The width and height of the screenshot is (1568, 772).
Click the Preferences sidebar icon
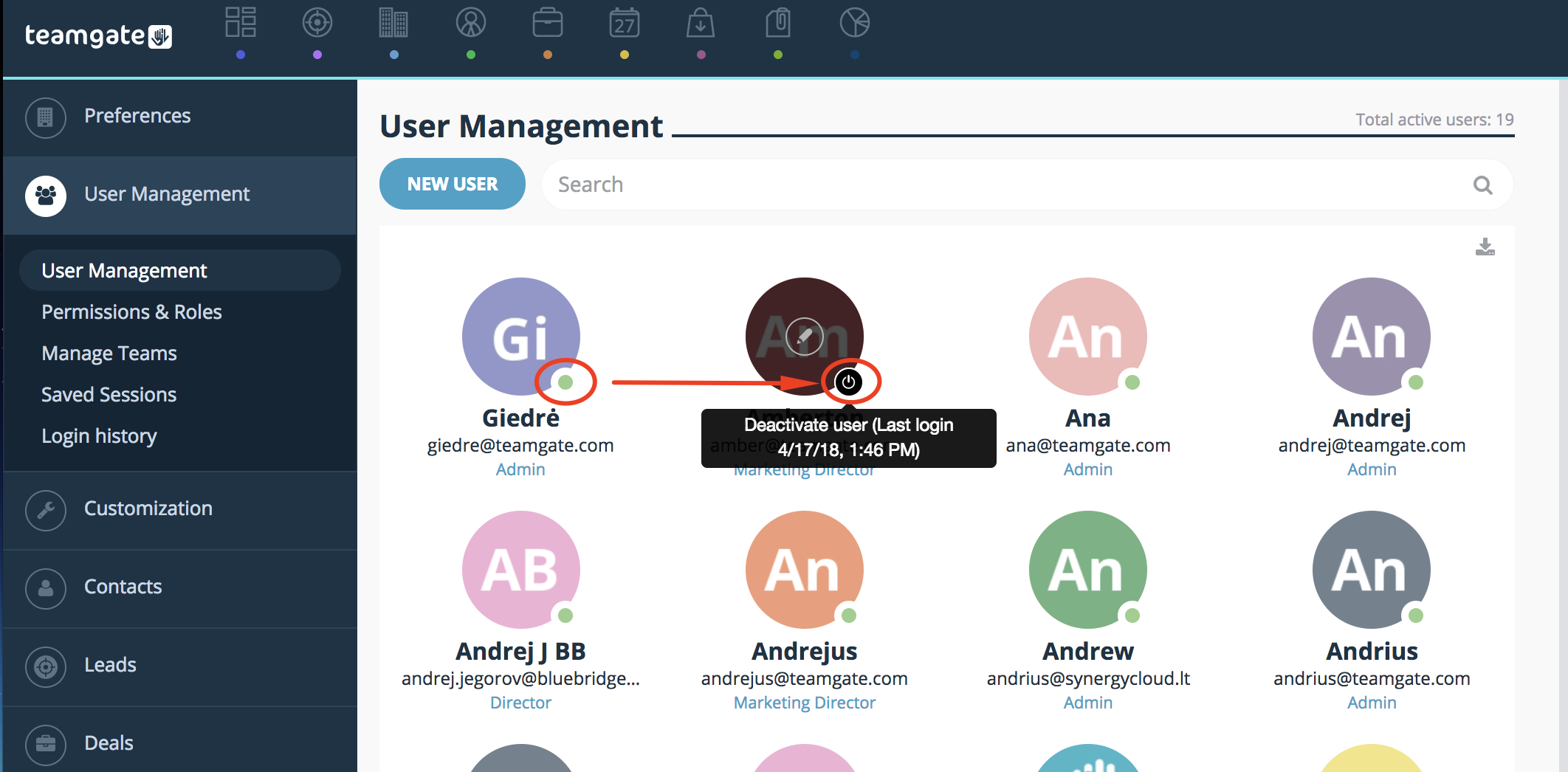46,117
